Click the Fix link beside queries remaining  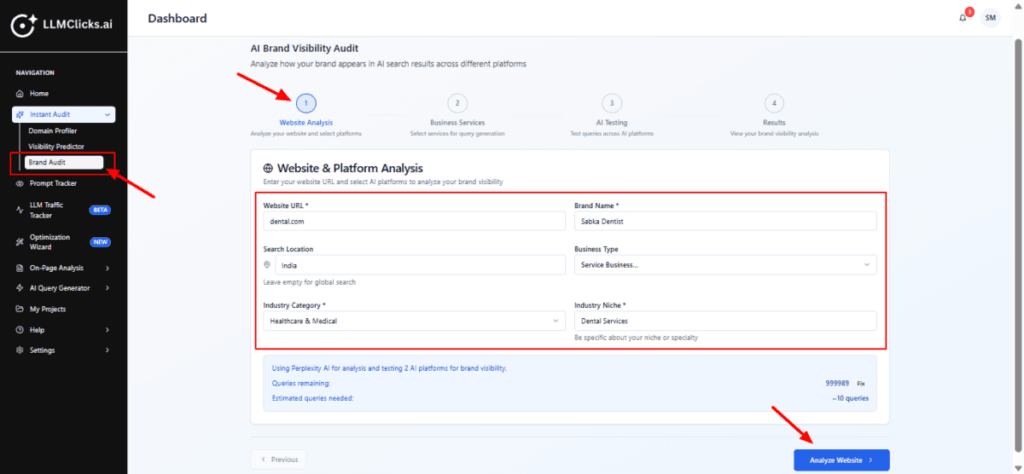[x=861, y=383]
